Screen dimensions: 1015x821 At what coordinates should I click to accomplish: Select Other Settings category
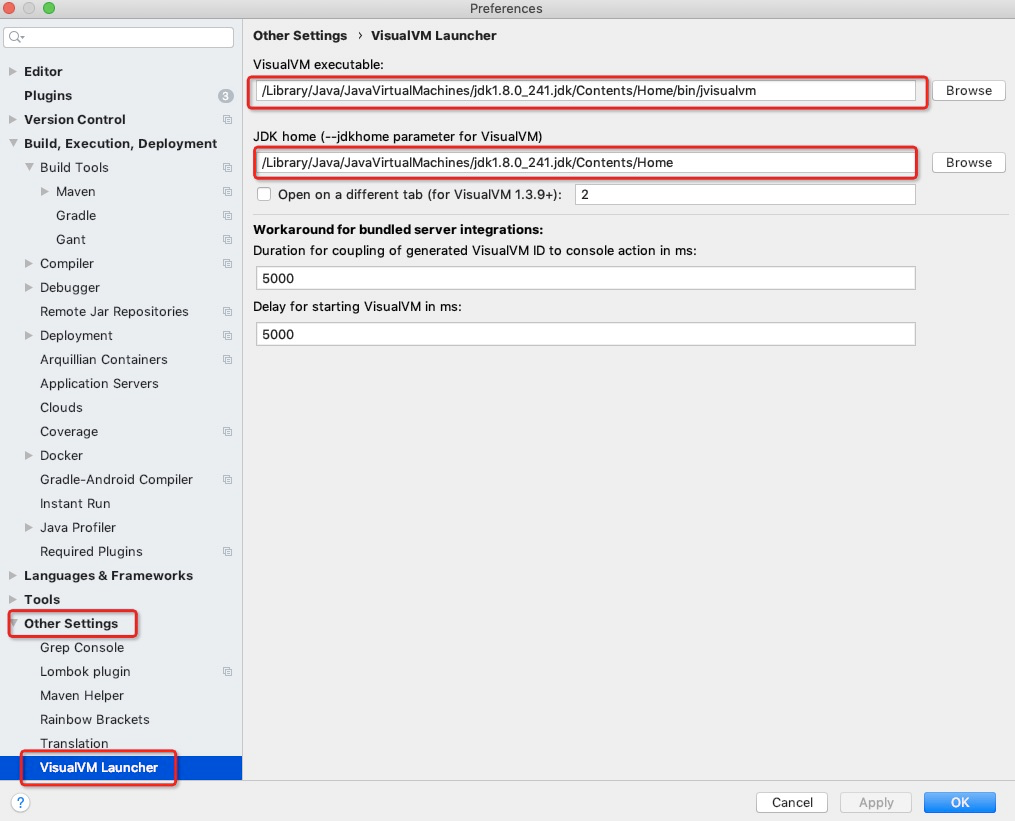[x=71, y=624]
